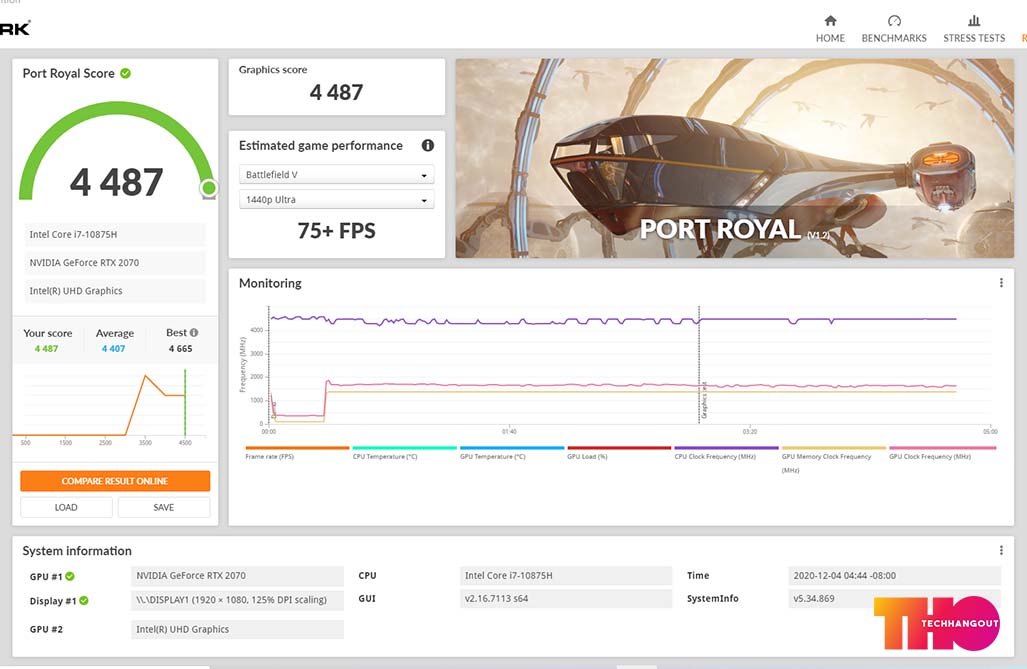This screenshot has width=1027, height=669.
Task: Open the Monitoring panel three-dot menu
Action: [x=1001, y=283]
